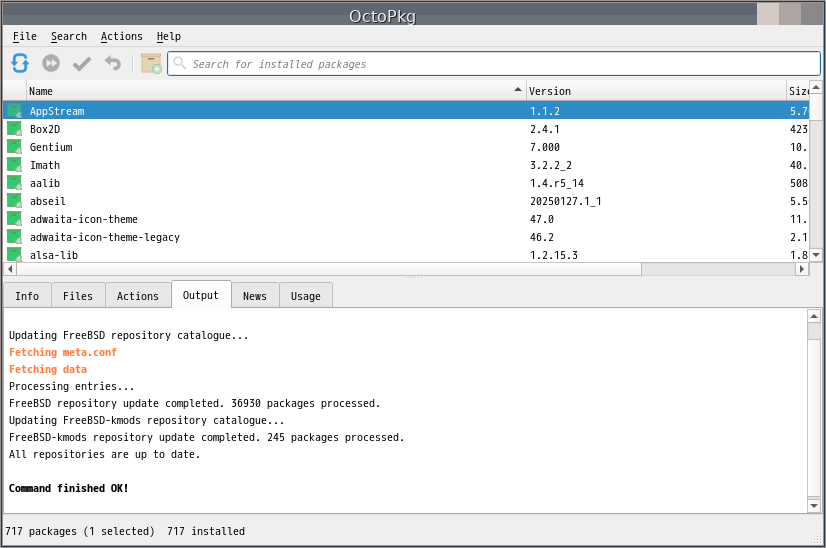This screenshot has height=548, width=826.
Task: Click output panel scroll down arrow
Action: click(814, 506)
